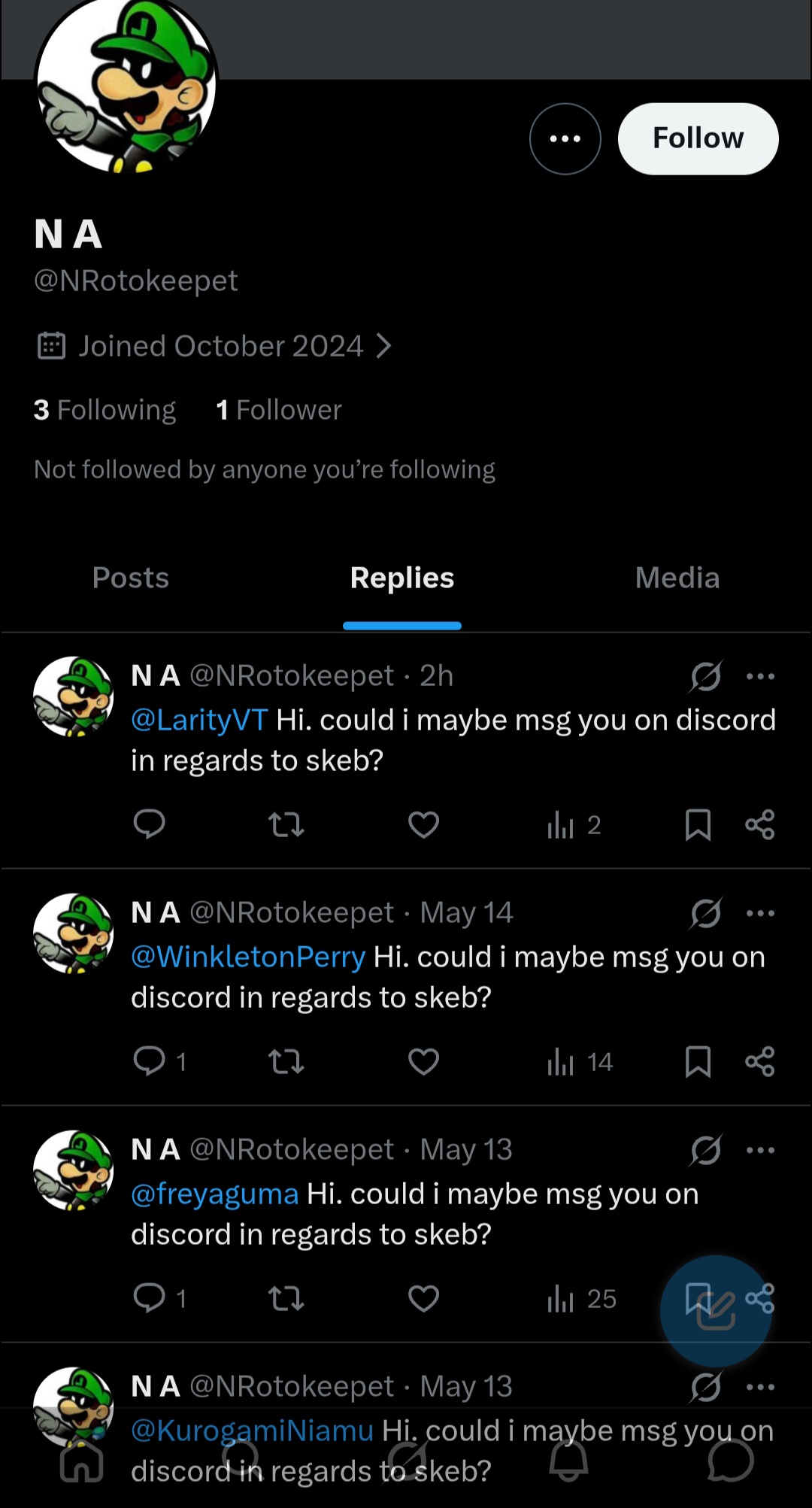The image size is (812, 1508).
Task: Open Grok icon on @LarityVT reply
Action: click(706, 676)
